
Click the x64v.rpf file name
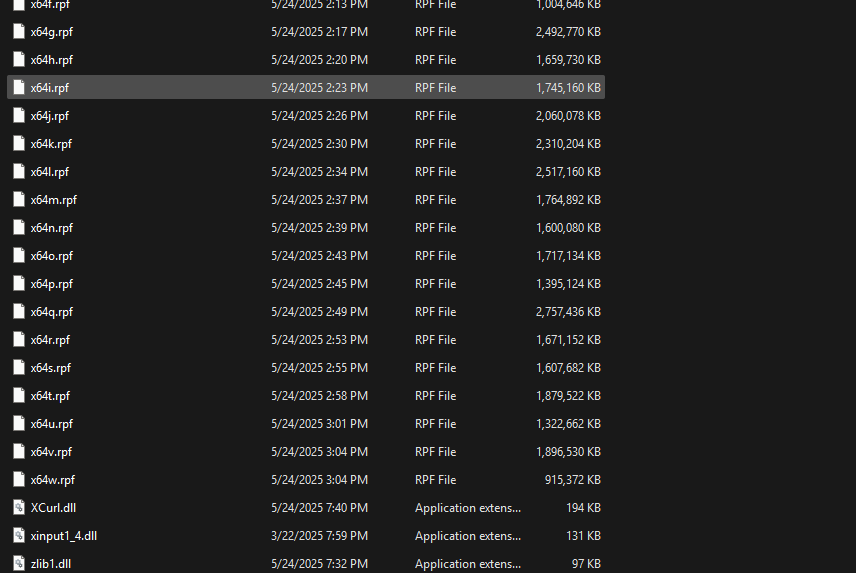coord(51,452)
